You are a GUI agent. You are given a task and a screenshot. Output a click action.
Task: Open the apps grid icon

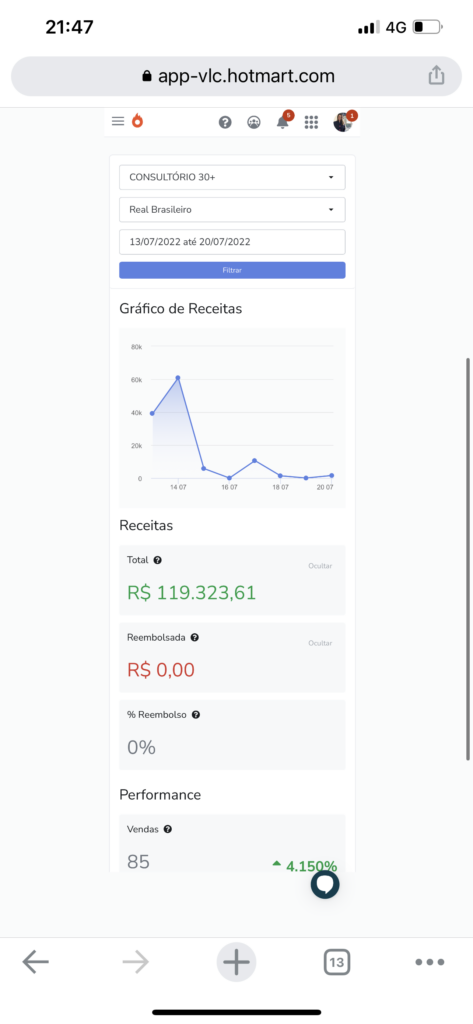(312, 122)
